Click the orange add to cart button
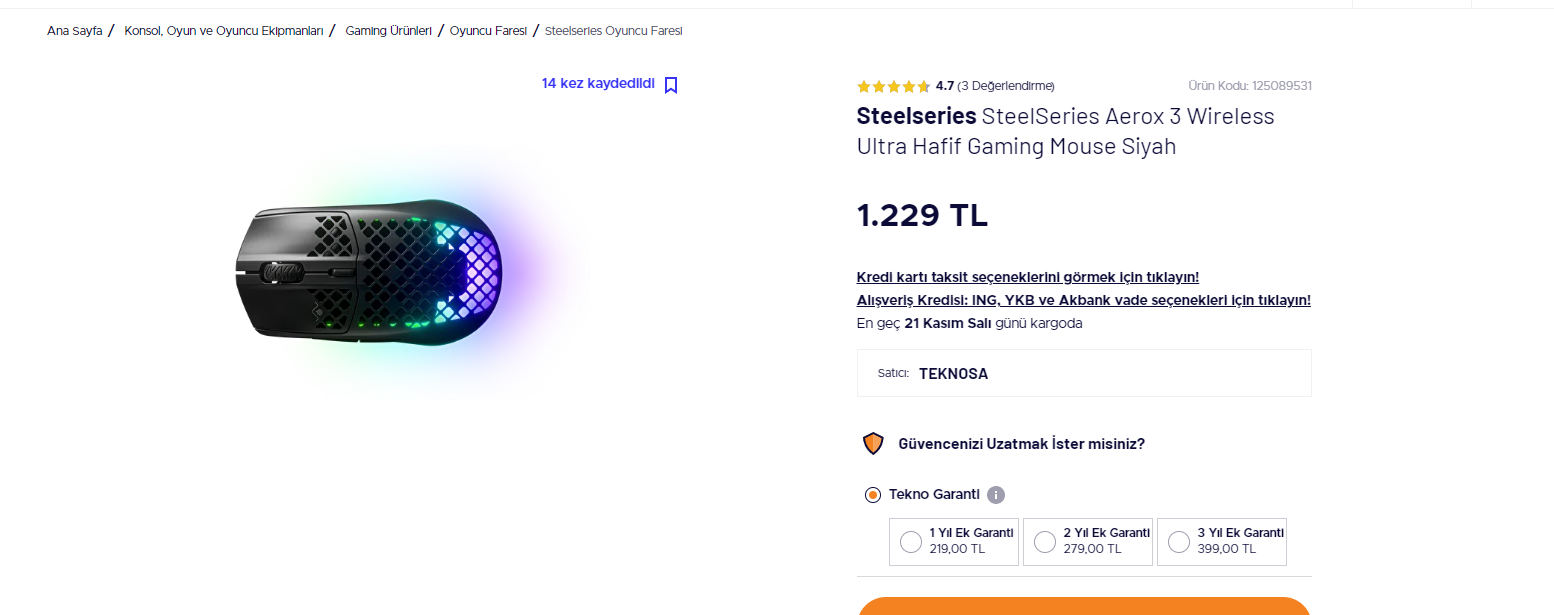This screenshot has height=615, width=1554. [1083, 606]
